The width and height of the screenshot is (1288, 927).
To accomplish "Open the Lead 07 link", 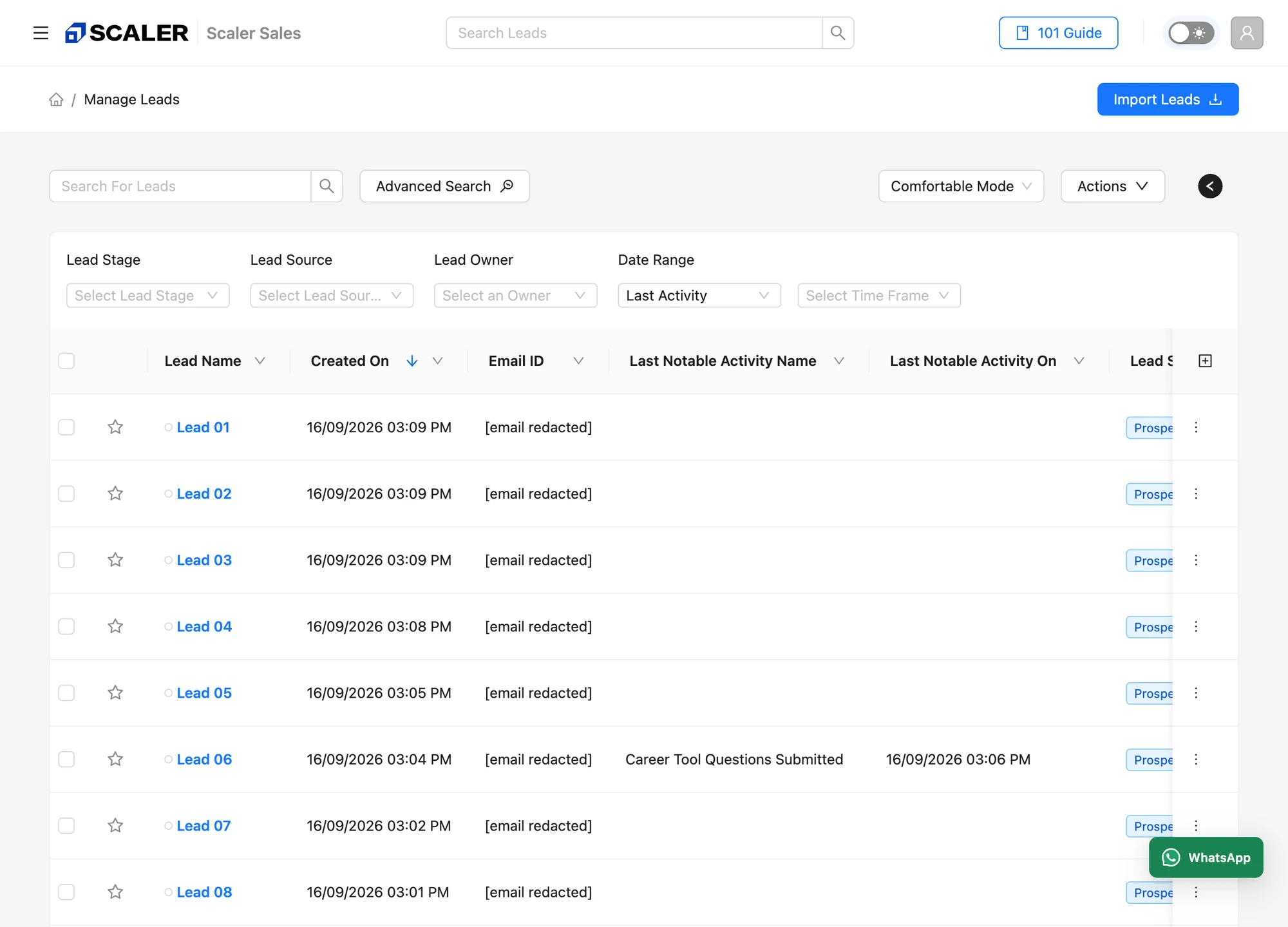I will [x=204, y=825].
